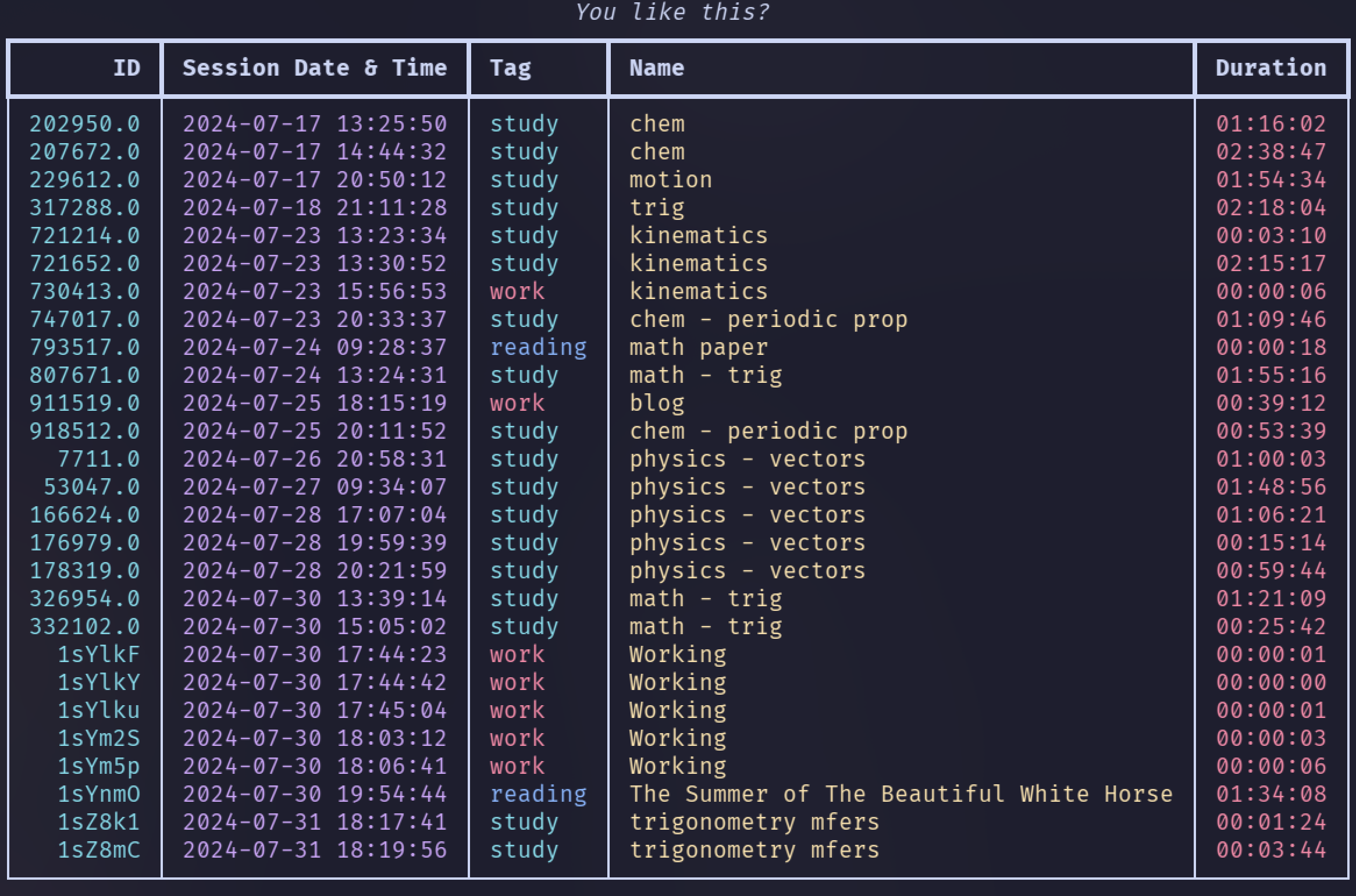Click duration 00:53:39

[x=1271, y=431]
